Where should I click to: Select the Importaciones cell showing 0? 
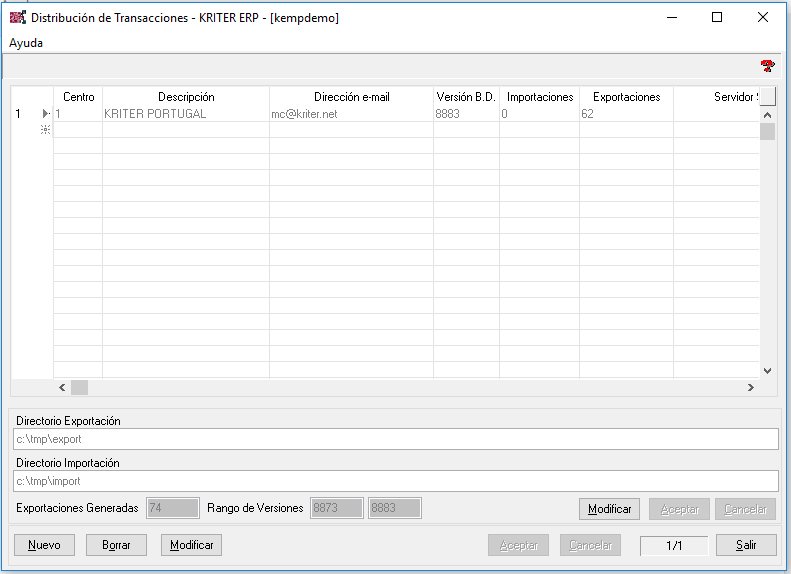[x=540, y=114]
